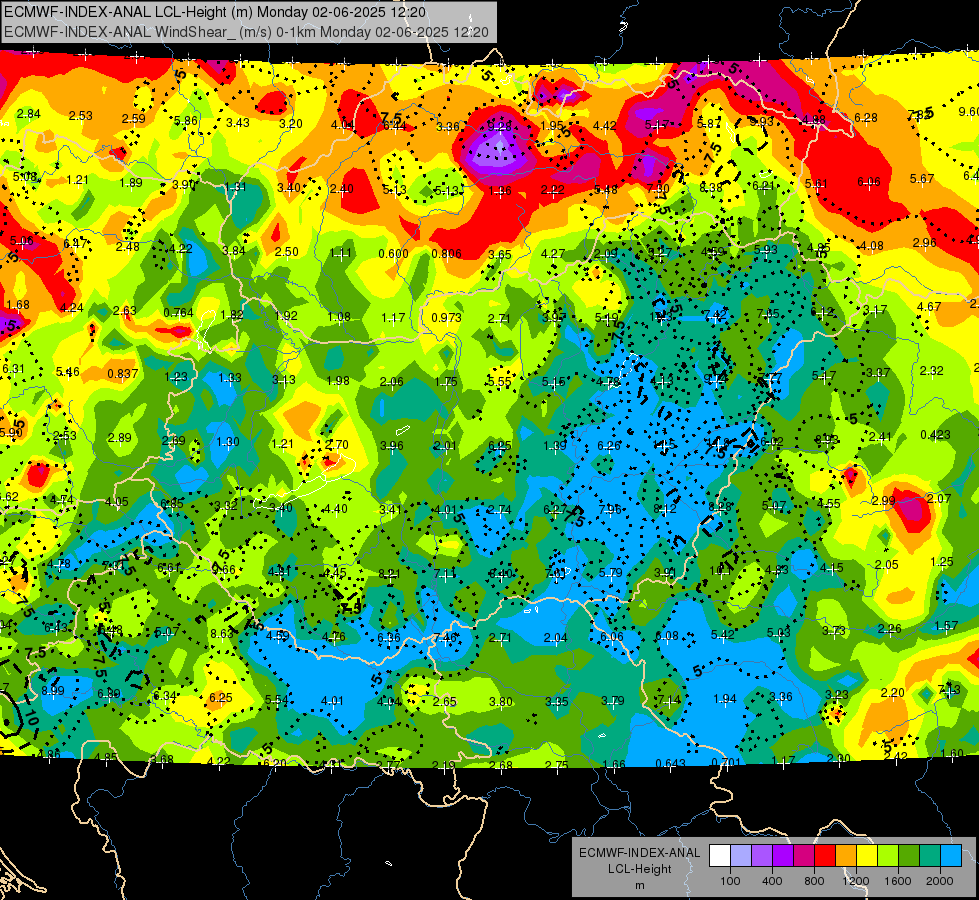Viewport: 979px width, 900px height.
Task: Click the legend unit label m
Action: 639,886
